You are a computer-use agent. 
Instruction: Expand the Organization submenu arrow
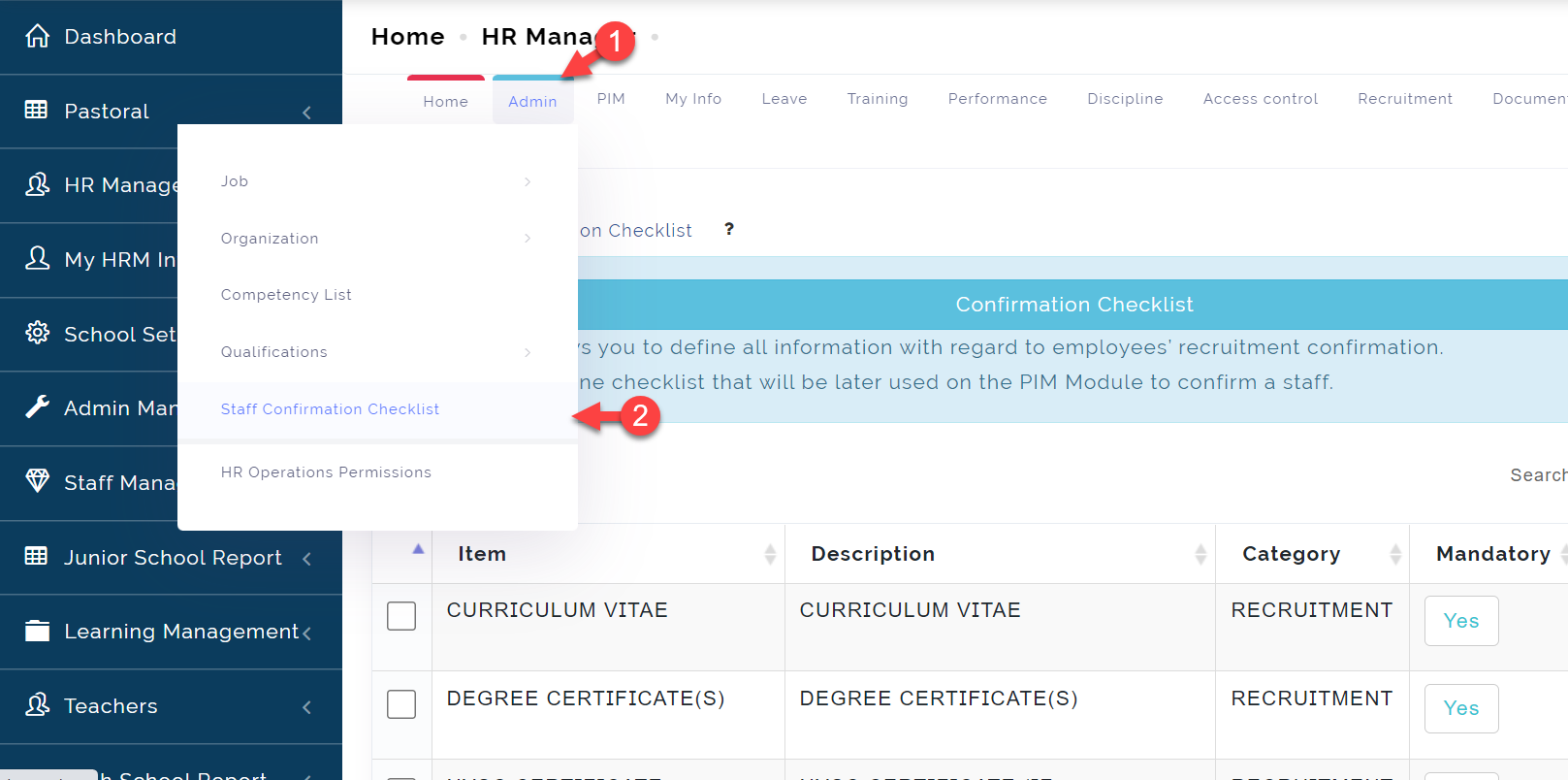pos(528,239)
